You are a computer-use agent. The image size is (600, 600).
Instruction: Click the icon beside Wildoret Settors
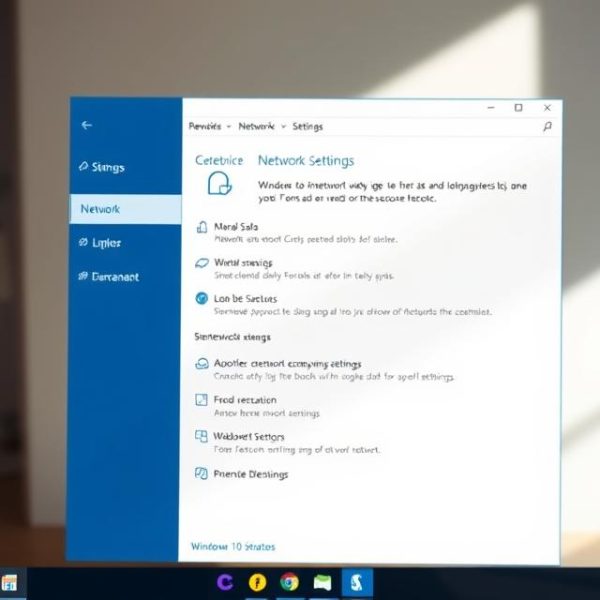(x=201, y=436)
